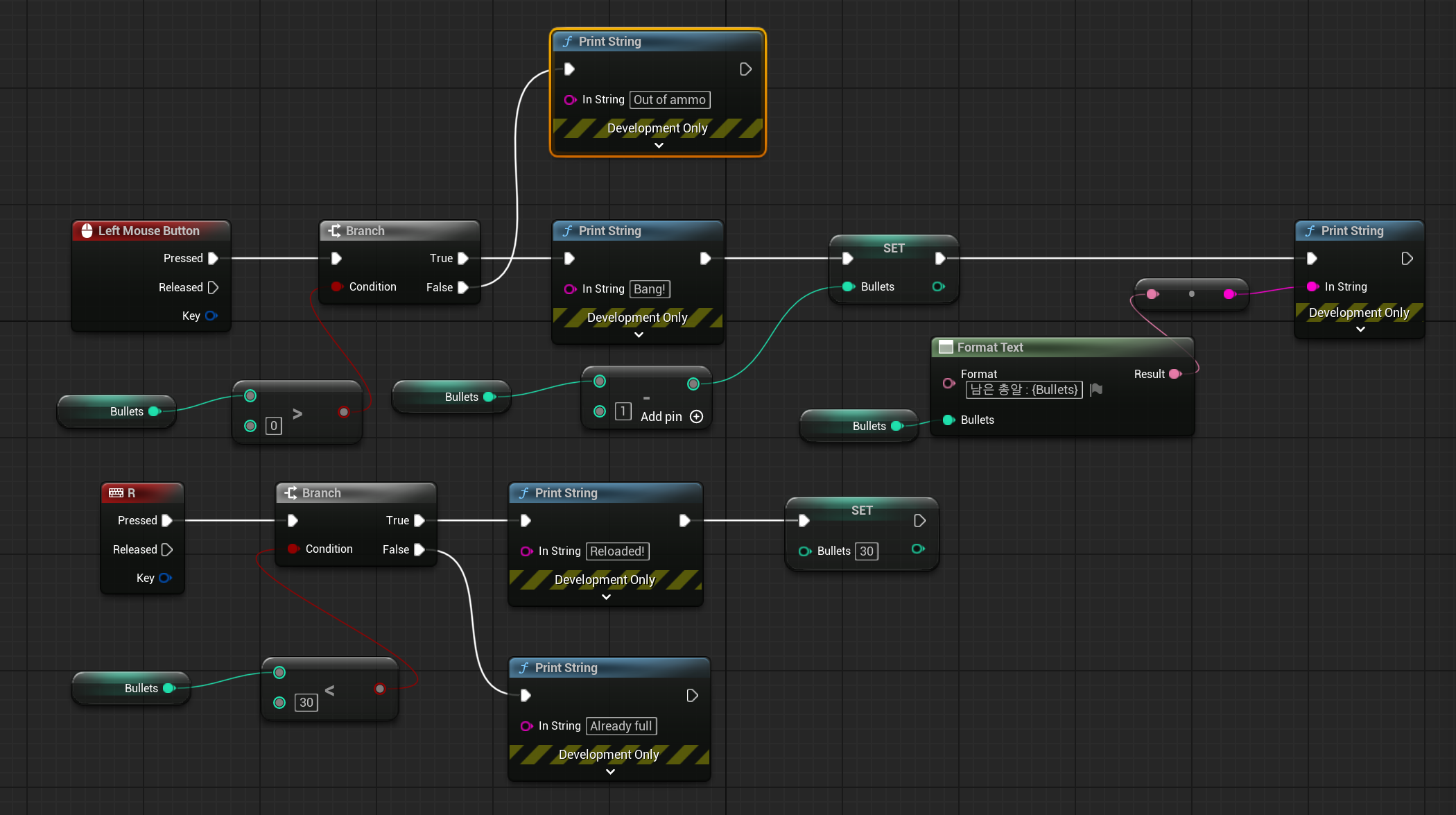The image size is (1456, 815).
Task: Click the function icon on Out of ammo Print String
Action: click(x=568, y=42)
